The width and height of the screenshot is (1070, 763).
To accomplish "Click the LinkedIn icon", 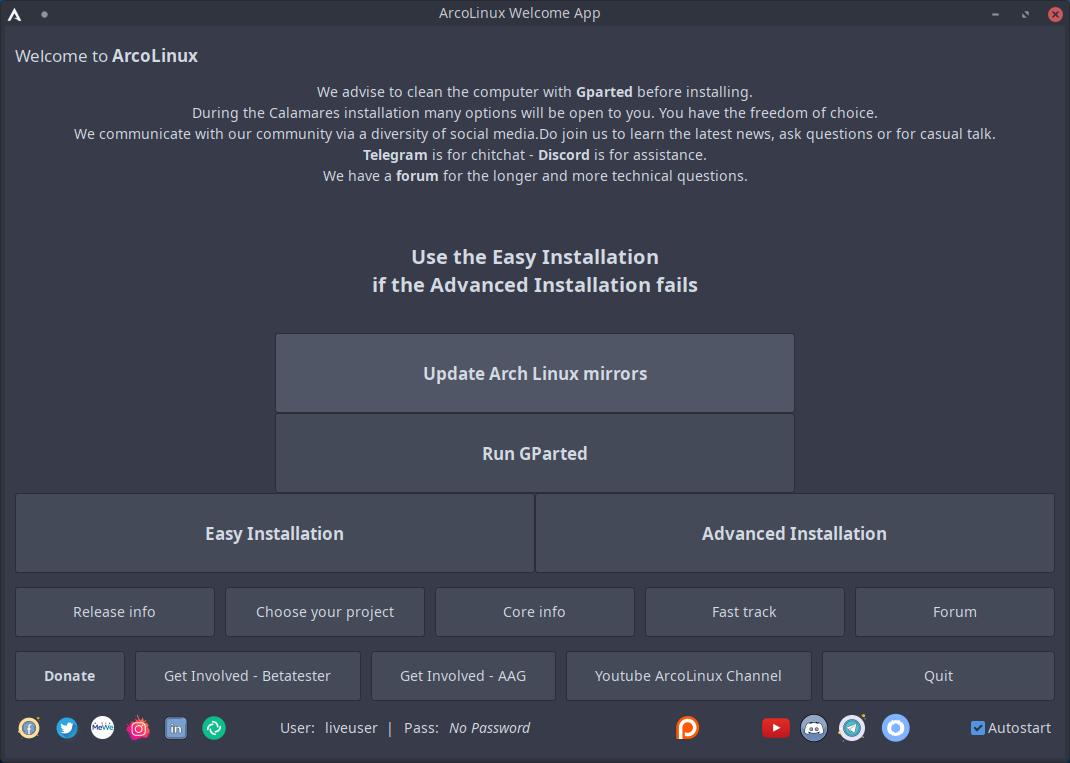I will coord(175,728).
